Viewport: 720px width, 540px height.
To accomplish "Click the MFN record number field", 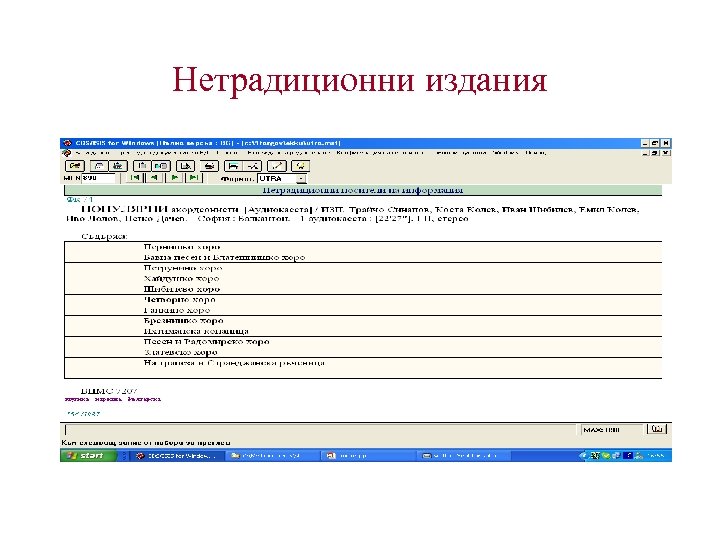I will [98, 178].
